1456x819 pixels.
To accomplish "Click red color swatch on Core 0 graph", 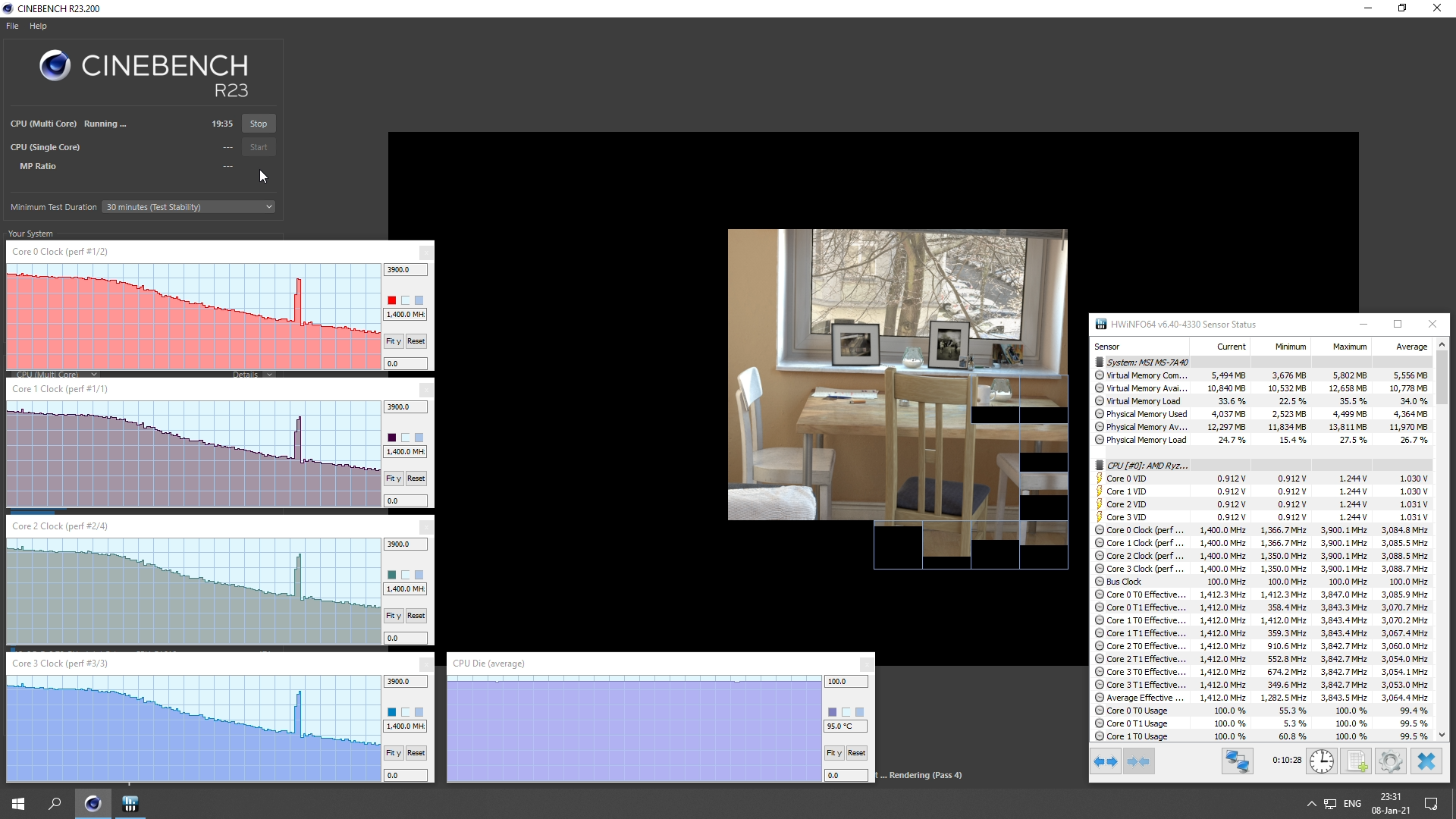I will click(x=392, y=300).
